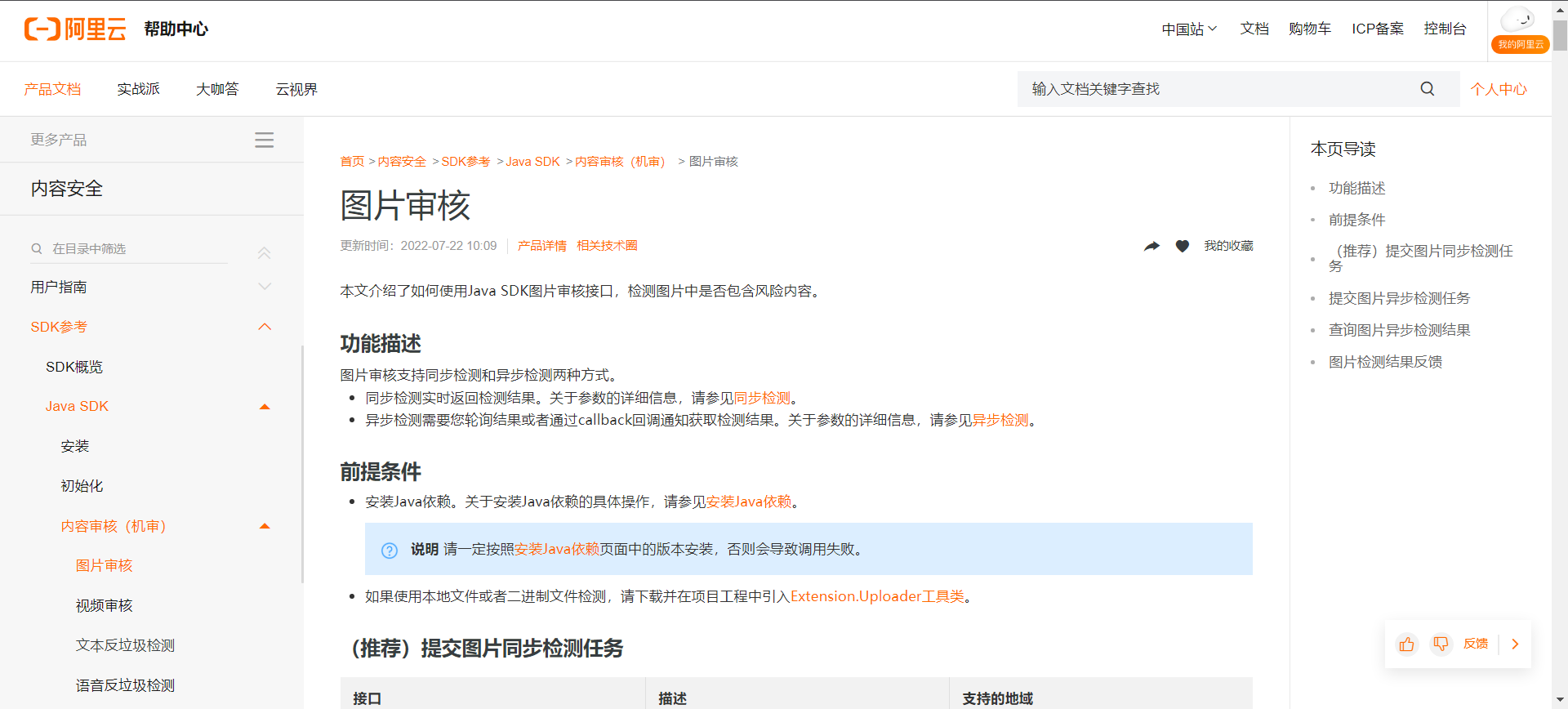Open 购物车 in top navigation
The width and height of the screenshot is (1568, 709).
pyautogui.click(x=1310, y=29)
